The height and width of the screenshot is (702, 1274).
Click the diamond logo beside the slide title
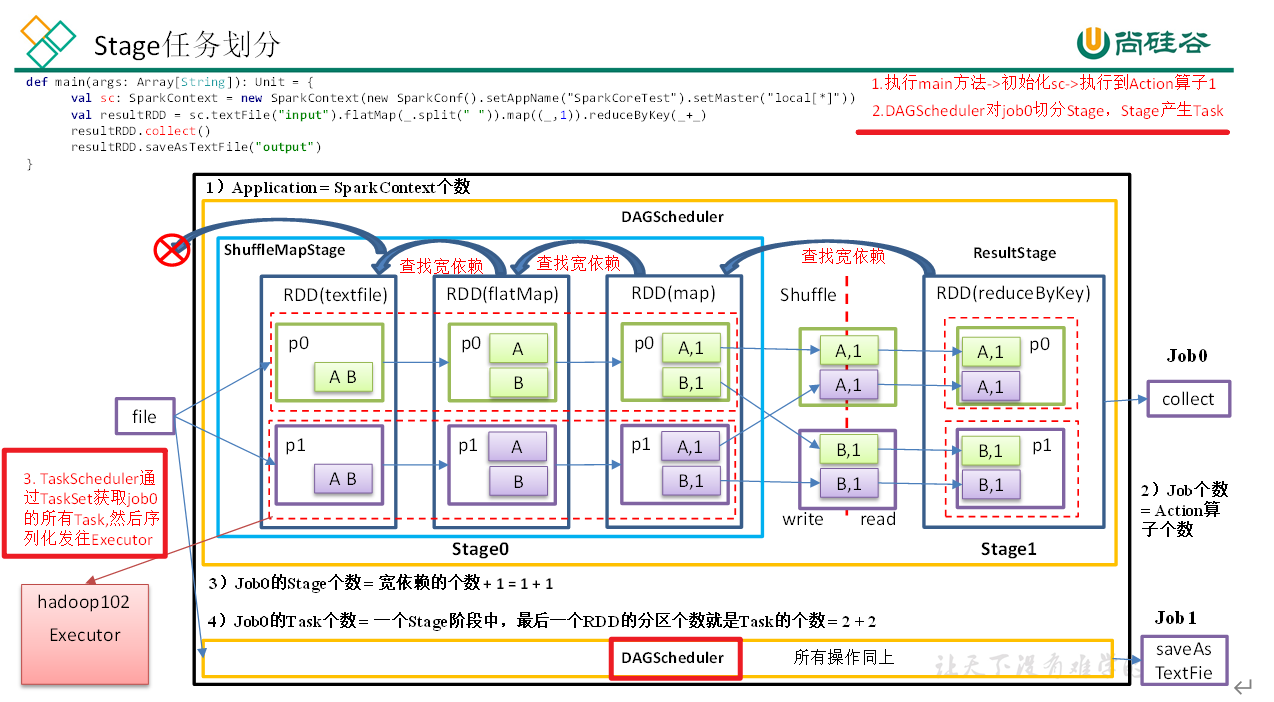(x=49, y=41)
